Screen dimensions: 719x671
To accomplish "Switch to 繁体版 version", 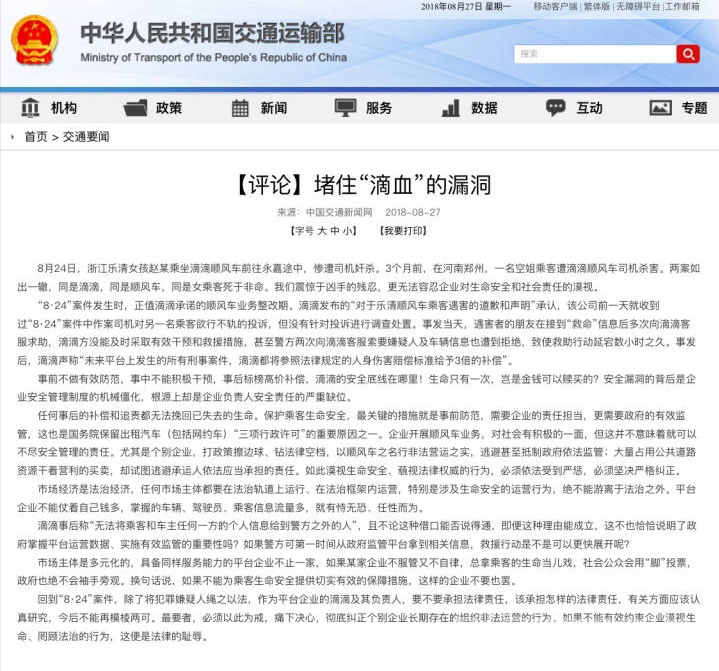I will click(597, 6).
